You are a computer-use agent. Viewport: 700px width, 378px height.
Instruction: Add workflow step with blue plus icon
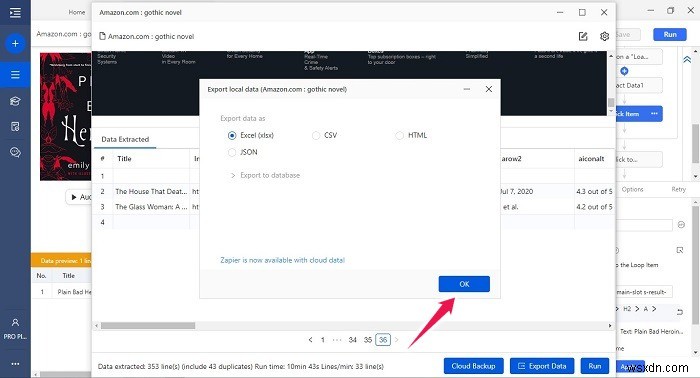point(624,71)
